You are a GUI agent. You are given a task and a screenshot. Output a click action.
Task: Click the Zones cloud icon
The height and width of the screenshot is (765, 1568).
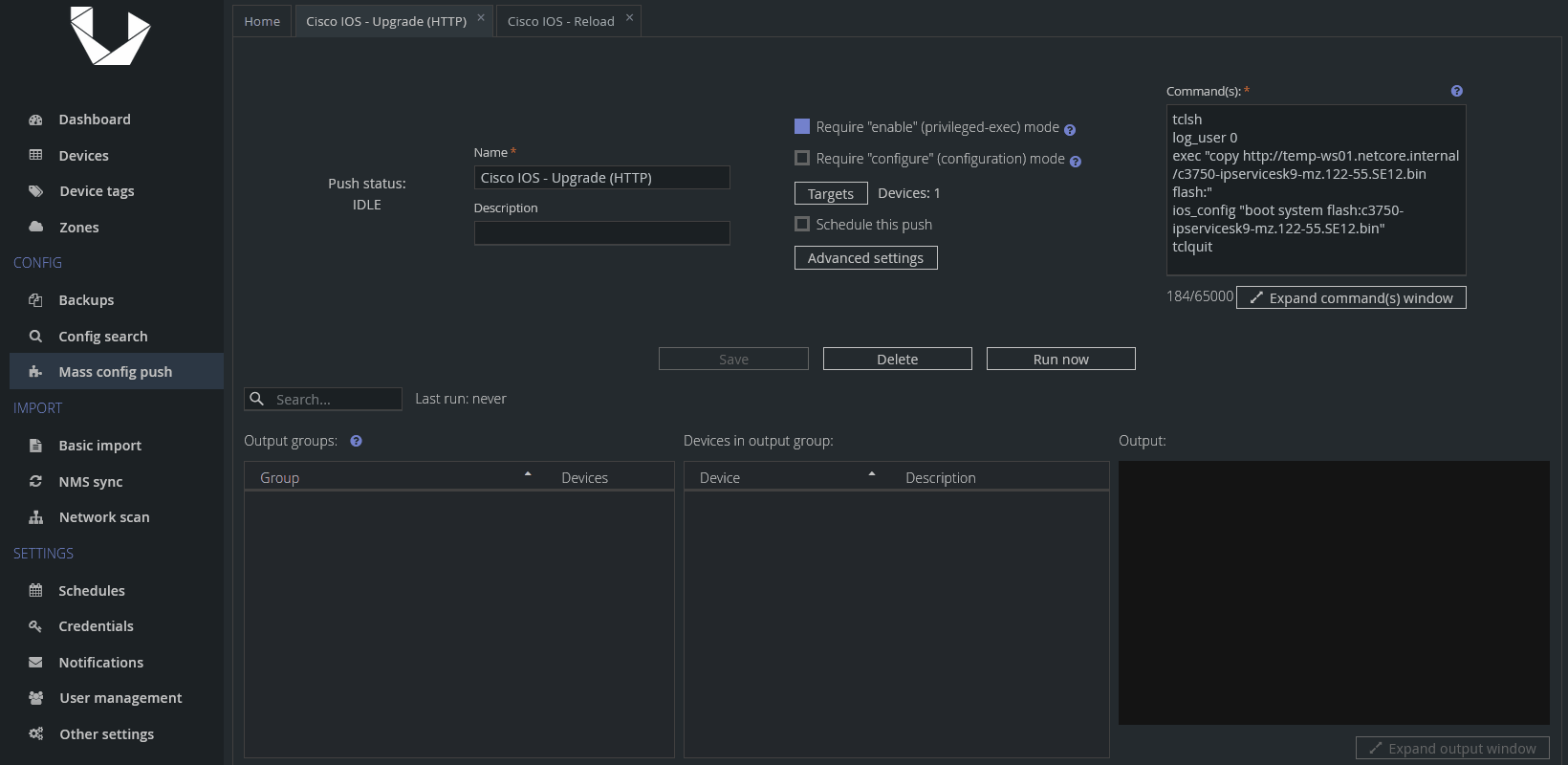click(x=35, y=227)
